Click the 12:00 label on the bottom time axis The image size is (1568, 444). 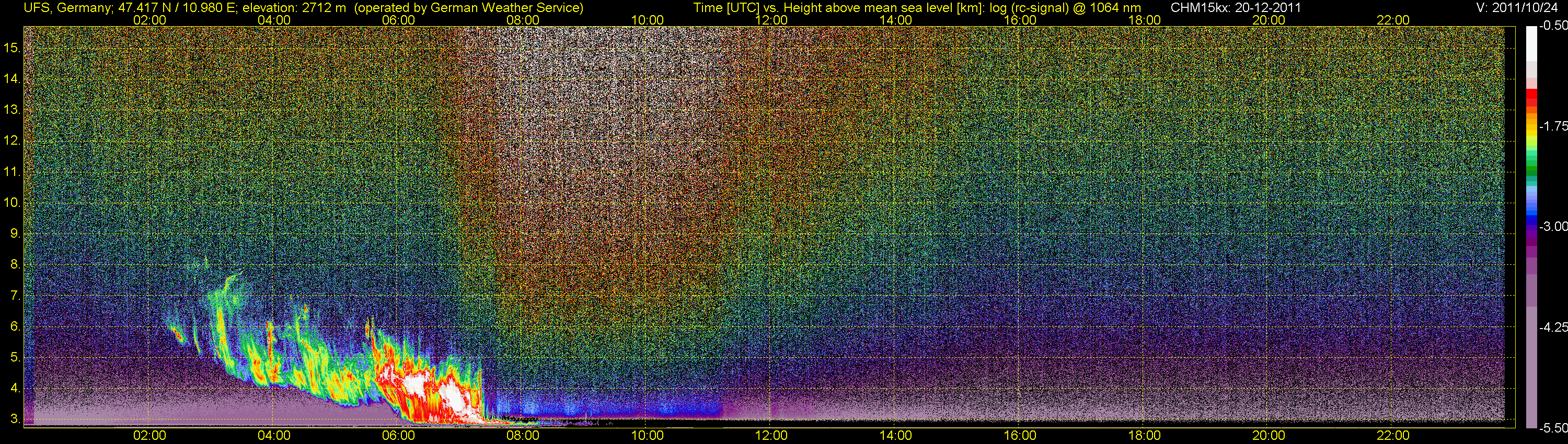coord(771,436)
